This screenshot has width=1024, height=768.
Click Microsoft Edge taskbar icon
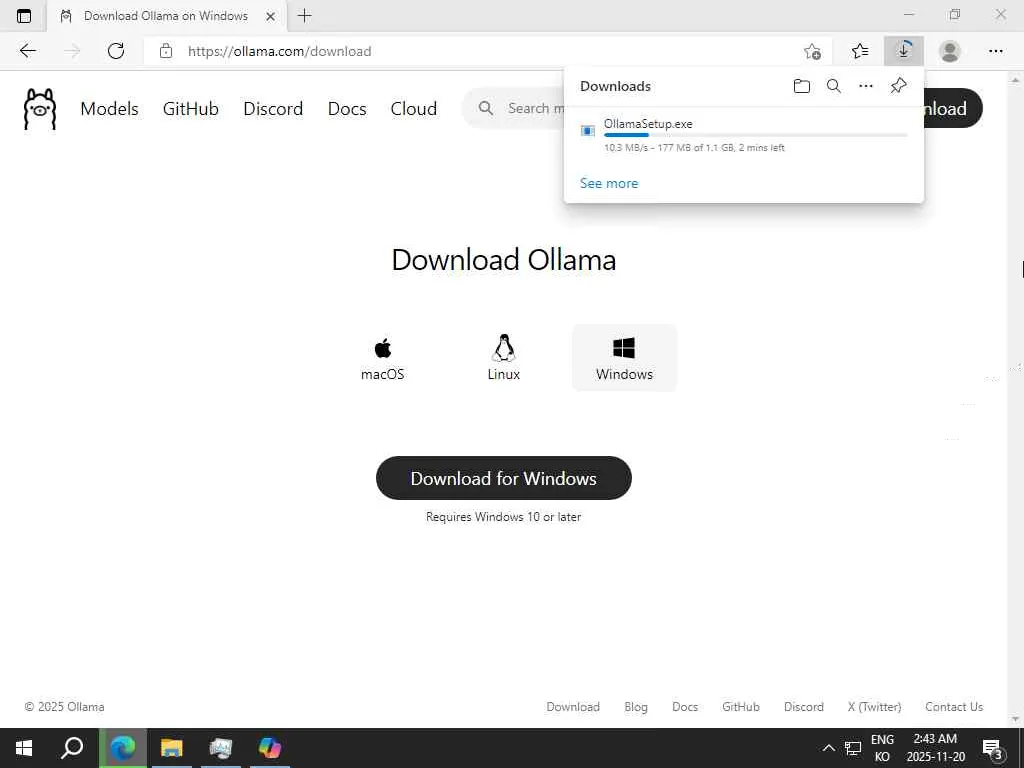[x=123, y=748]
